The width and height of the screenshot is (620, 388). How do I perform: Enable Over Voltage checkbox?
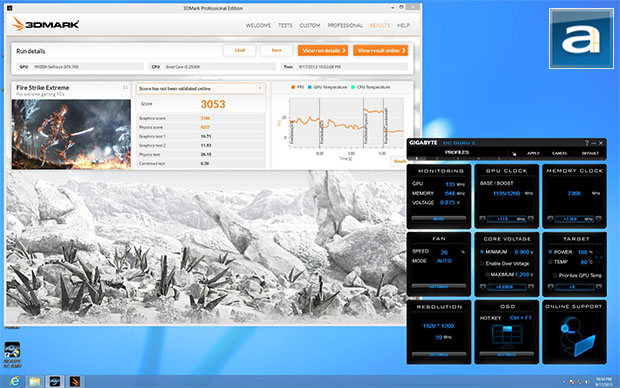[x=482, y=263]
